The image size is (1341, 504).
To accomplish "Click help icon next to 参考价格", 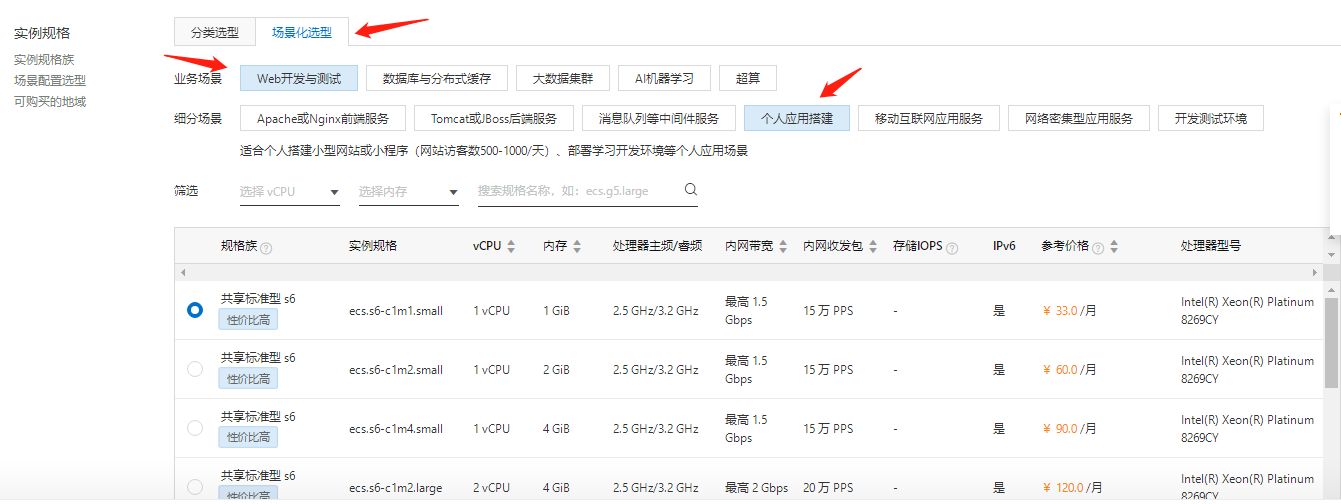I will coord(1098,247).
